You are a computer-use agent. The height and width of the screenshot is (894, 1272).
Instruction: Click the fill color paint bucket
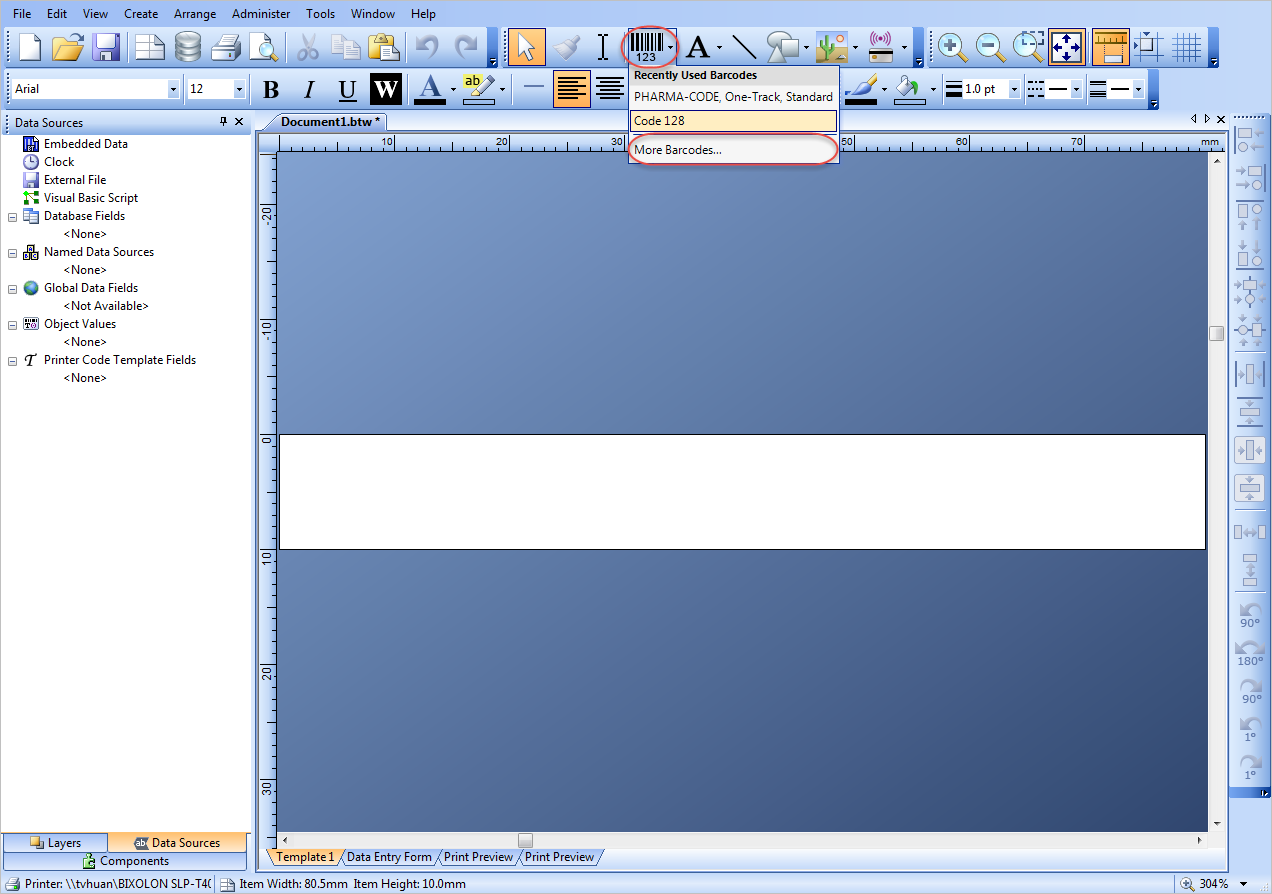tap(909, 89)
